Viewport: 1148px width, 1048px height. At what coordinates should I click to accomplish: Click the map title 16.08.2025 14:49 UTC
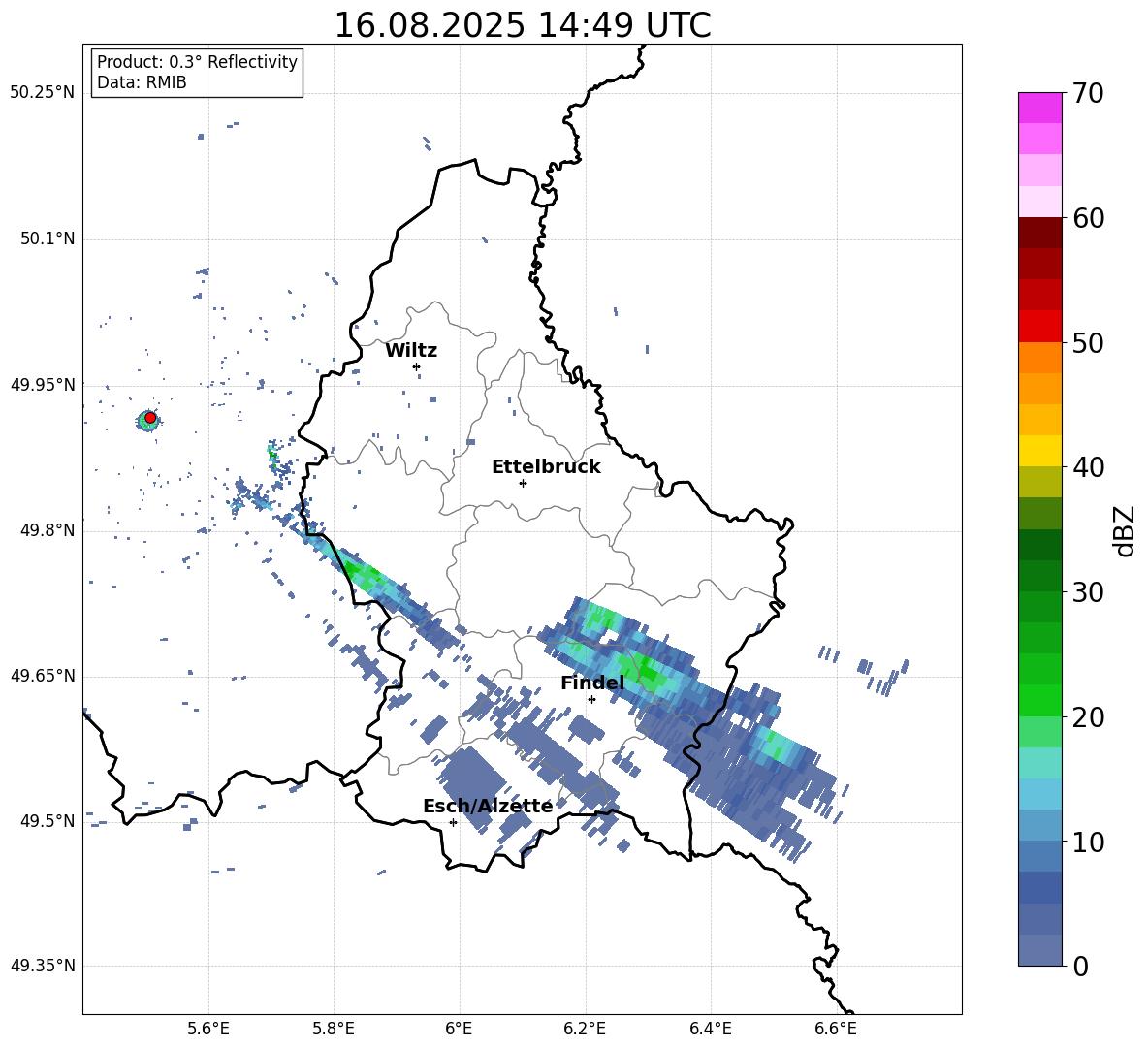click(x=523, y=25)
